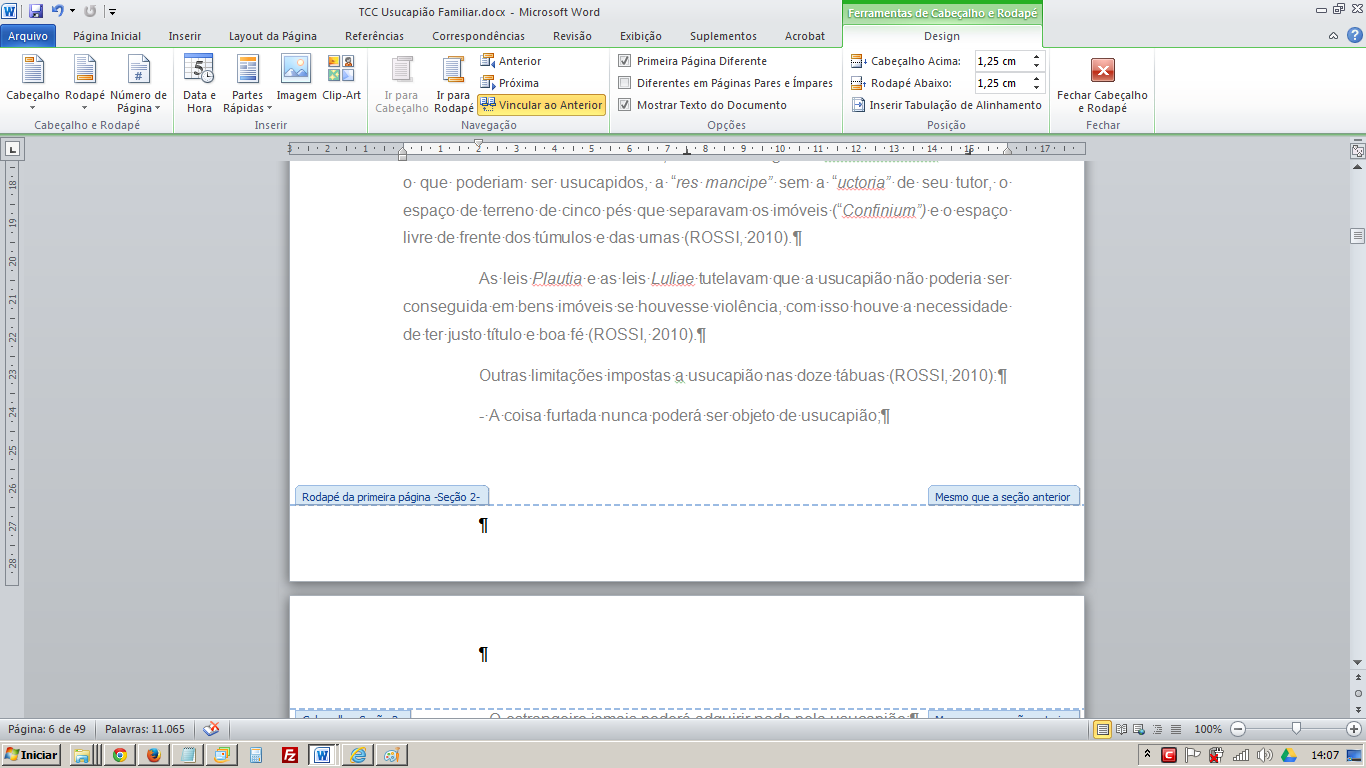
Task: Open Firefox from the taskbar
Action: [153, 755]
